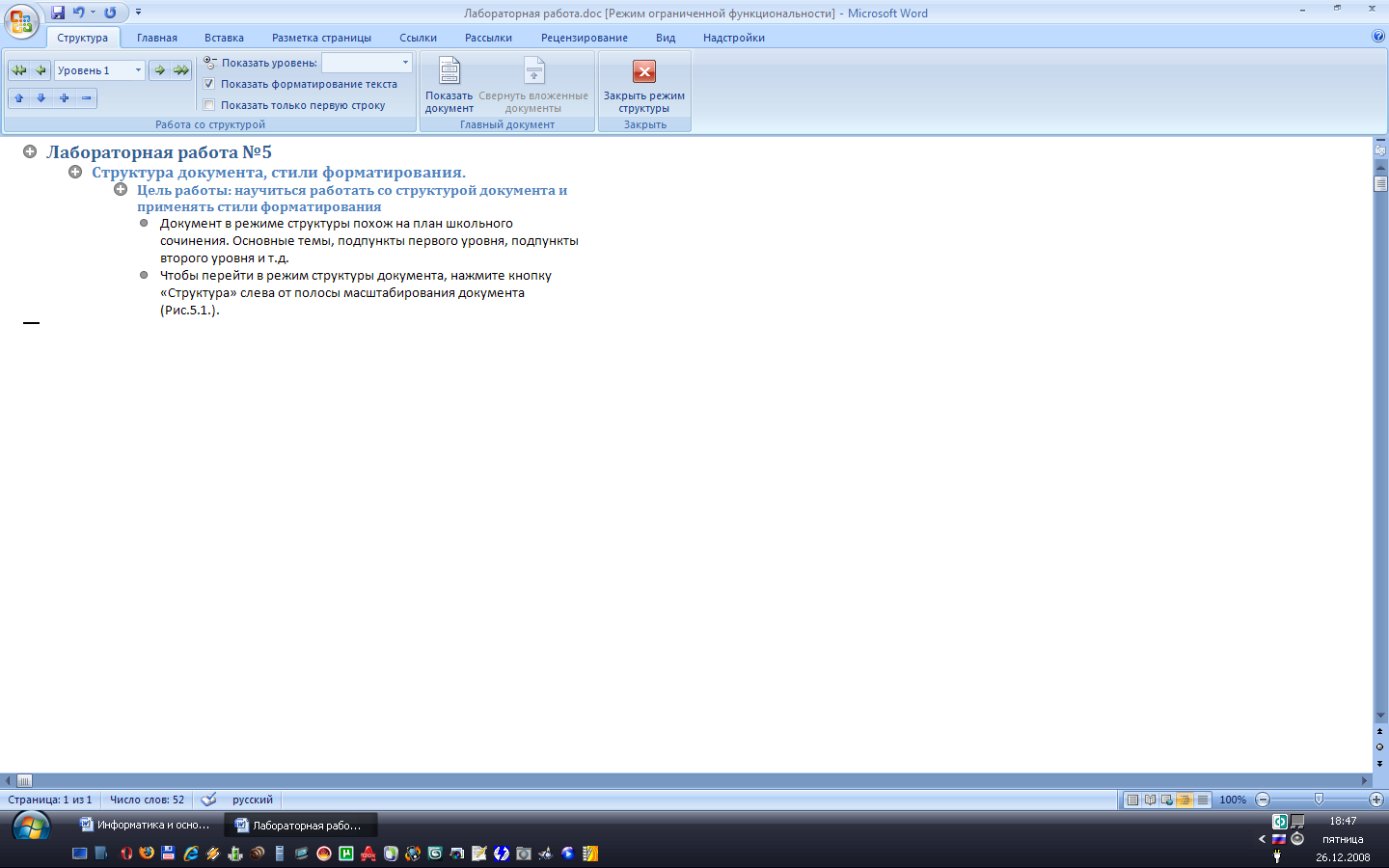Expand heading Лабораторная работа №5 plus symbol
This screenshot has height=868, width=1389.
coord(30,151)
